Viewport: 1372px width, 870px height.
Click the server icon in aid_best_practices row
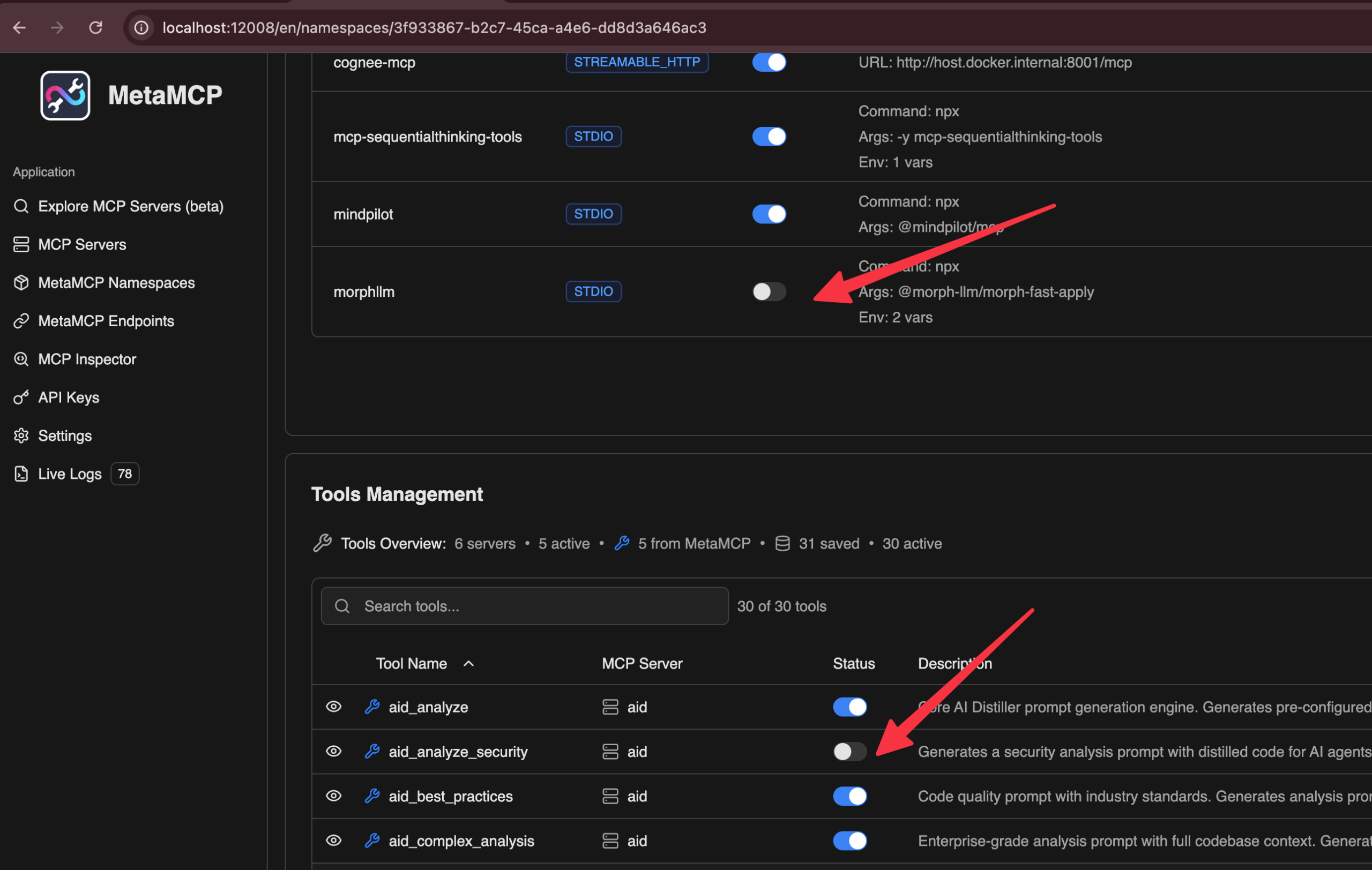610,796
